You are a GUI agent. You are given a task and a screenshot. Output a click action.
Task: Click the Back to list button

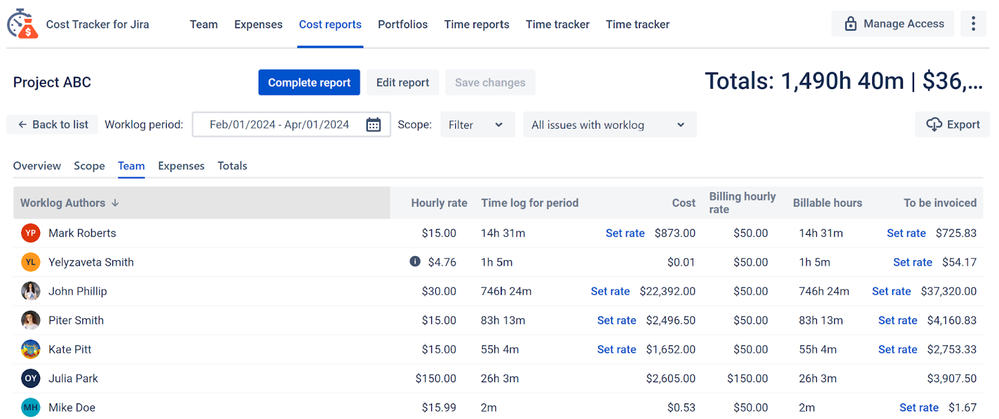coord(52,124)
